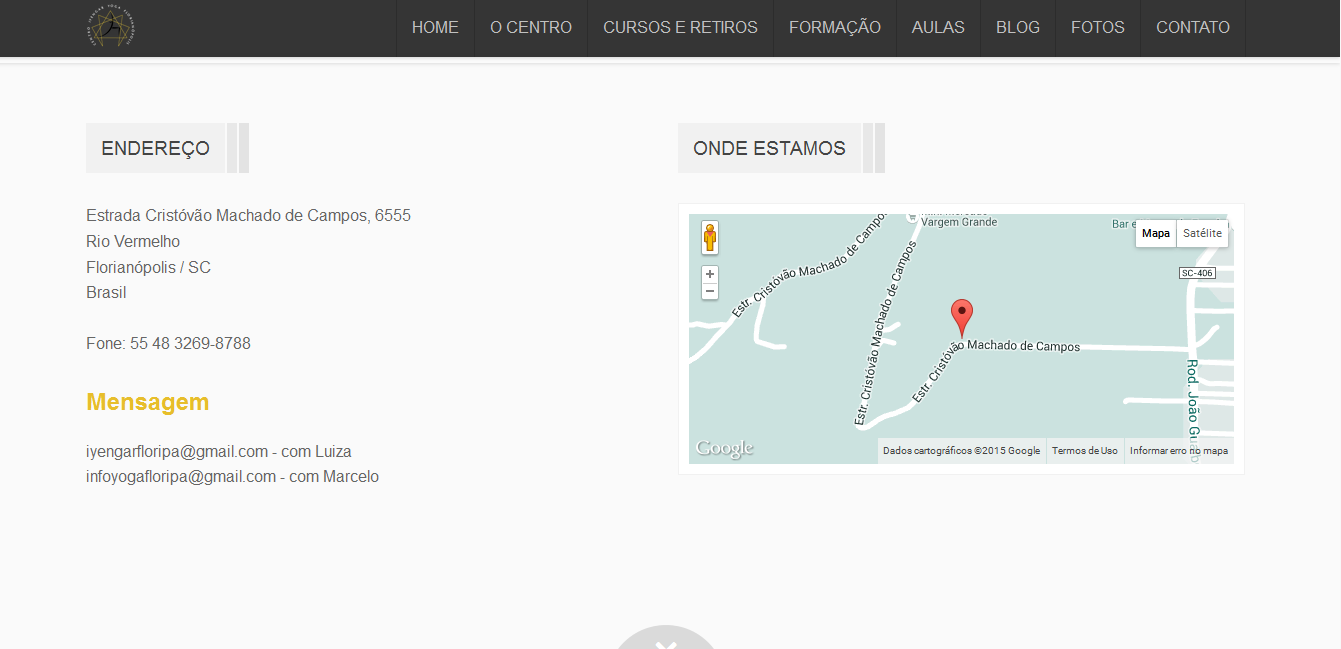Click the Florianópolis / SC line
Image resolution: width=1341 pixels, height=649 pixels.
(x=148, y=267)
